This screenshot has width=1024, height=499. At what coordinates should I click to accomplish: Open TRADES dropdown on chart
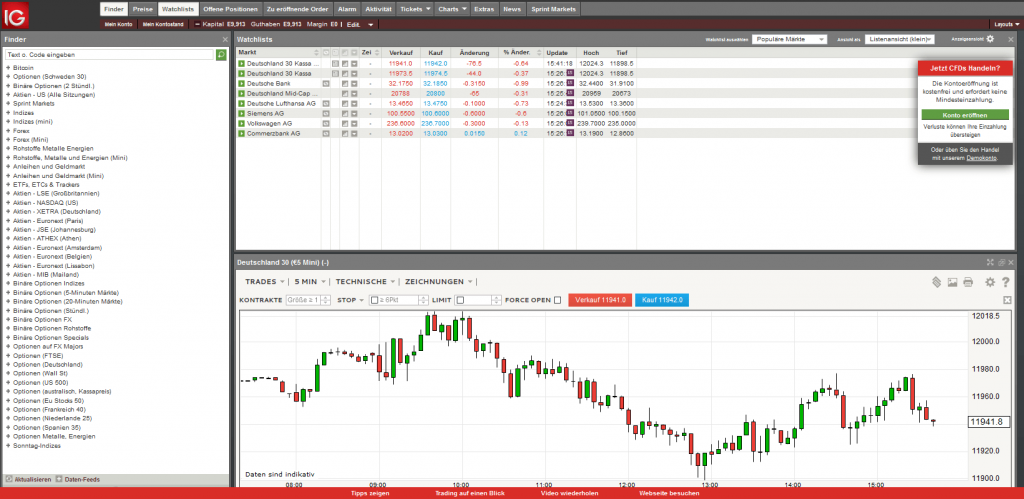[264, 282]
